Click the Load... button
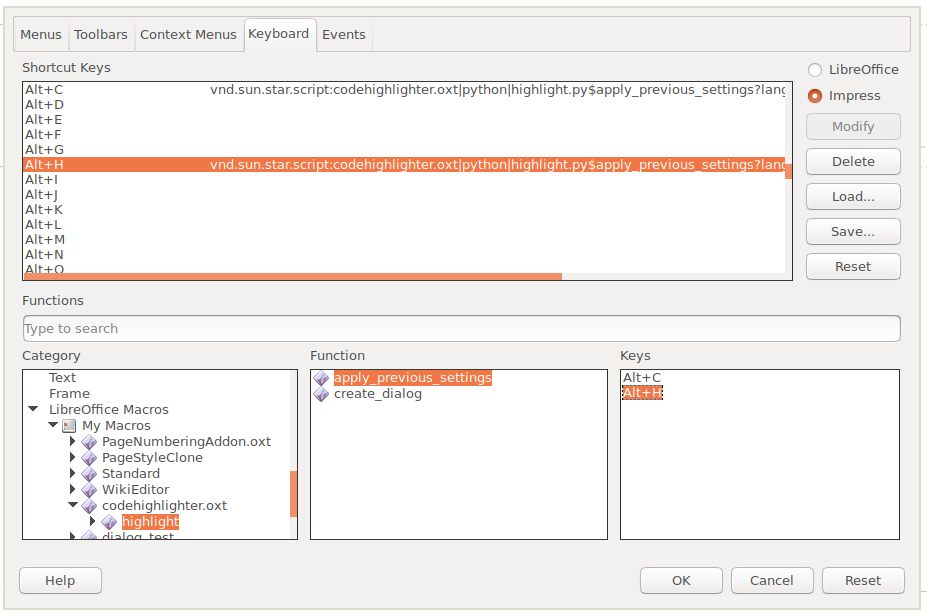 [853, 197]
